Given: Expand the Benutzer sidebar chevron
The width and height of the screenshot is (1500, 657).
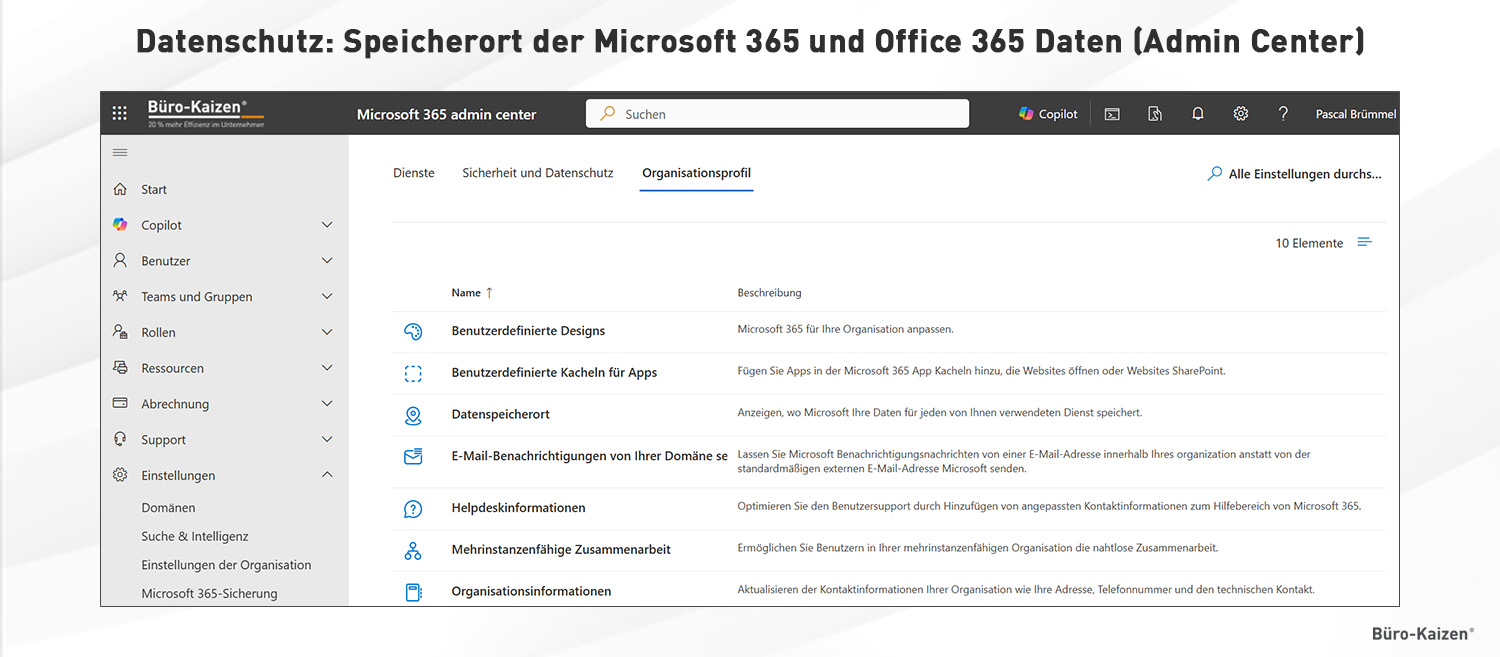Looking at the screenshot, I should 327,261.
